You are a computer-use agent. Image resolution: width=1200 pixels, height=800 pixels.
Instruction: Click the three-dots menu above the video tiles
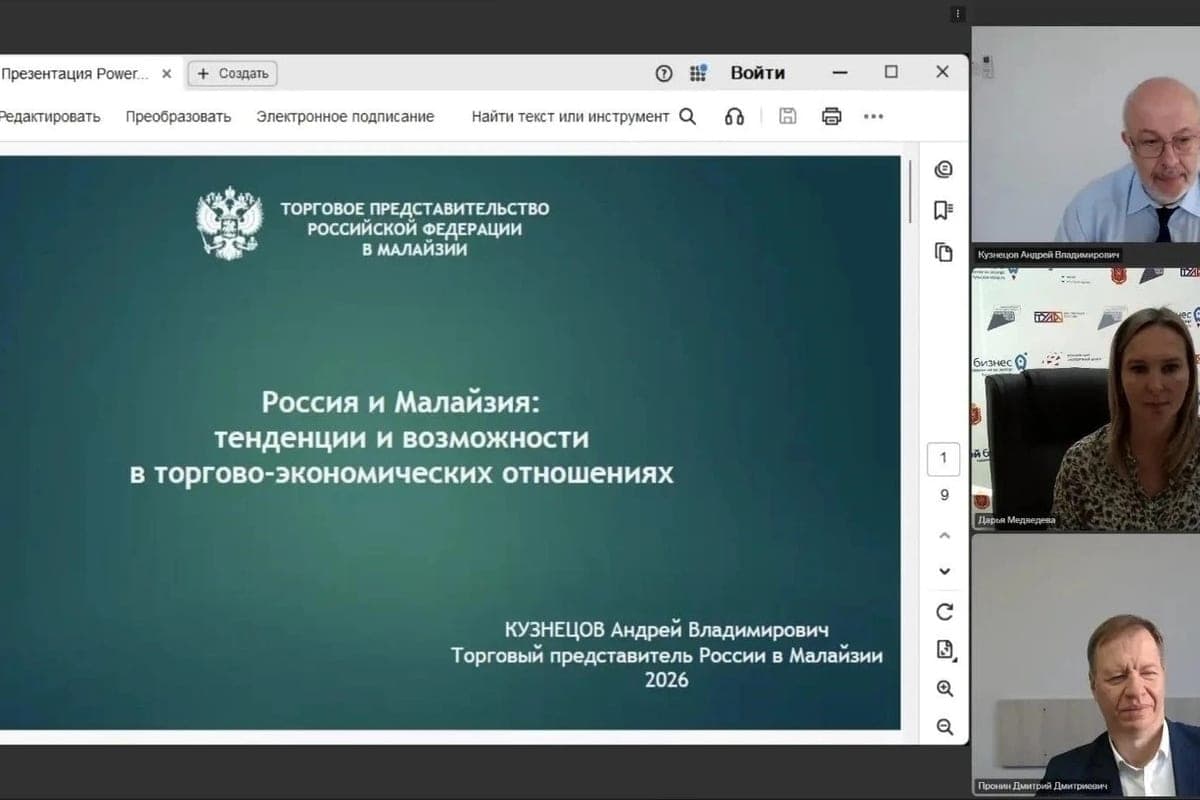click(958, 14)
